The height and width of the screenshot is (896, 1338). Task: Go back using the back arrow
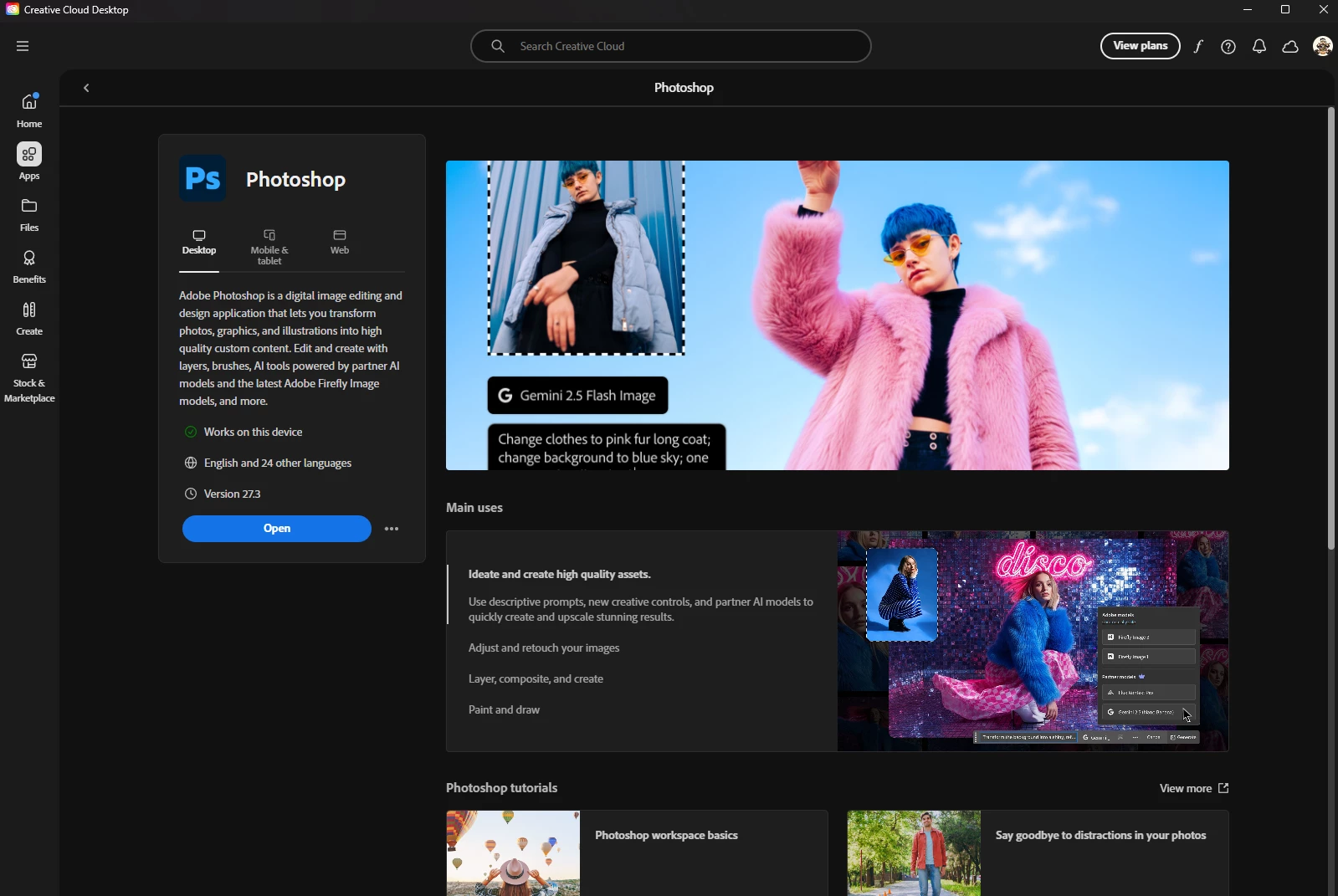[86, 88]
